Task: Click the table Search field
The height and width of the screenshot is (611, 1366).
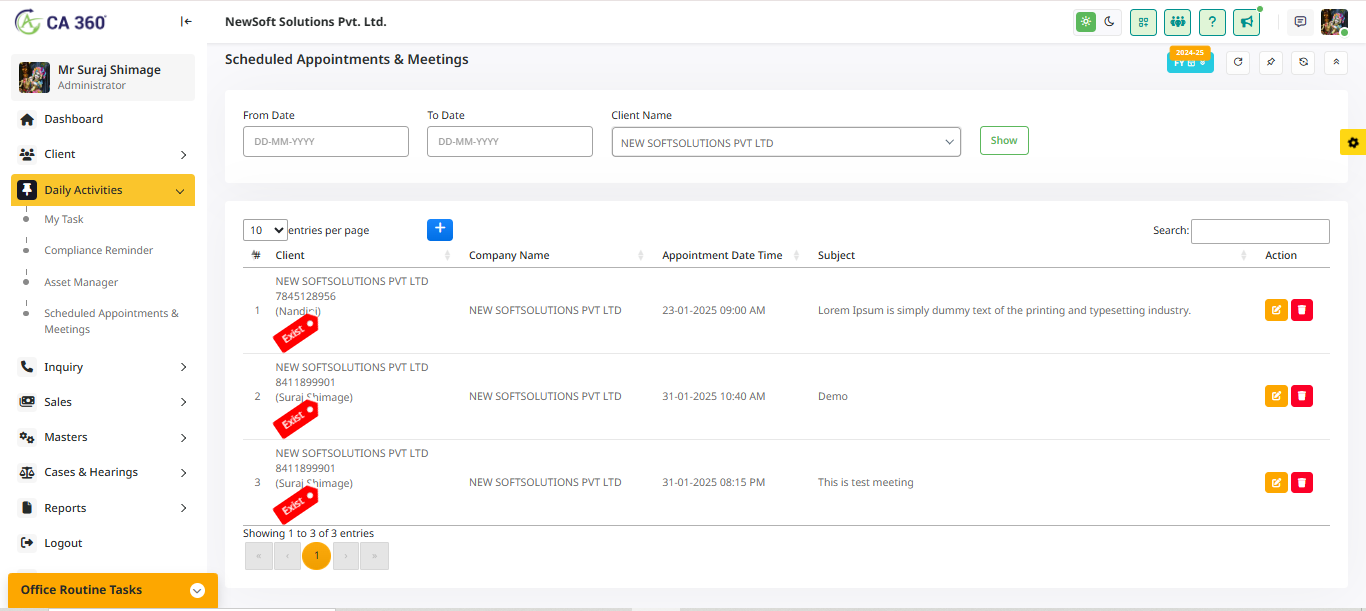Action: click(x=1260, y=231)
